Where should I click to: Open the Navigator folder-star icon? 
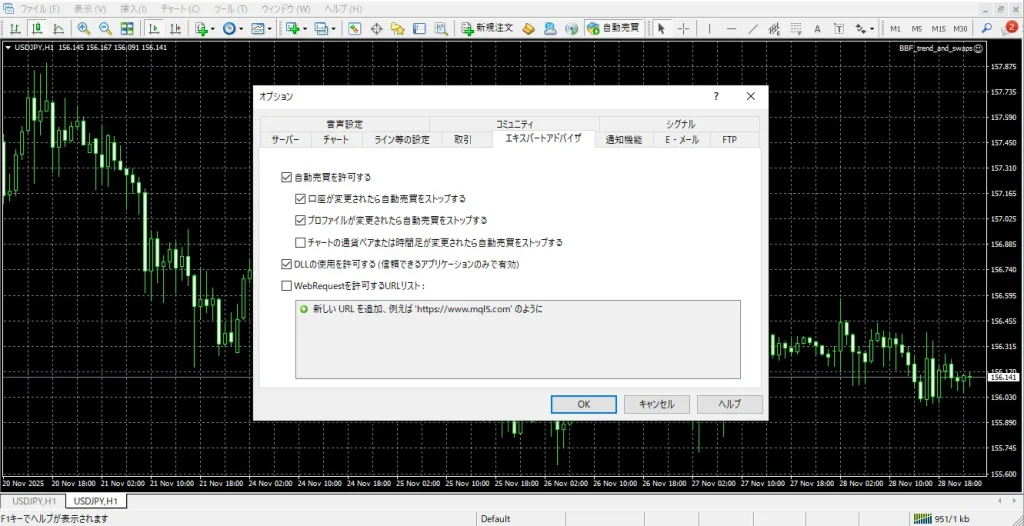(x=398, y=29)
